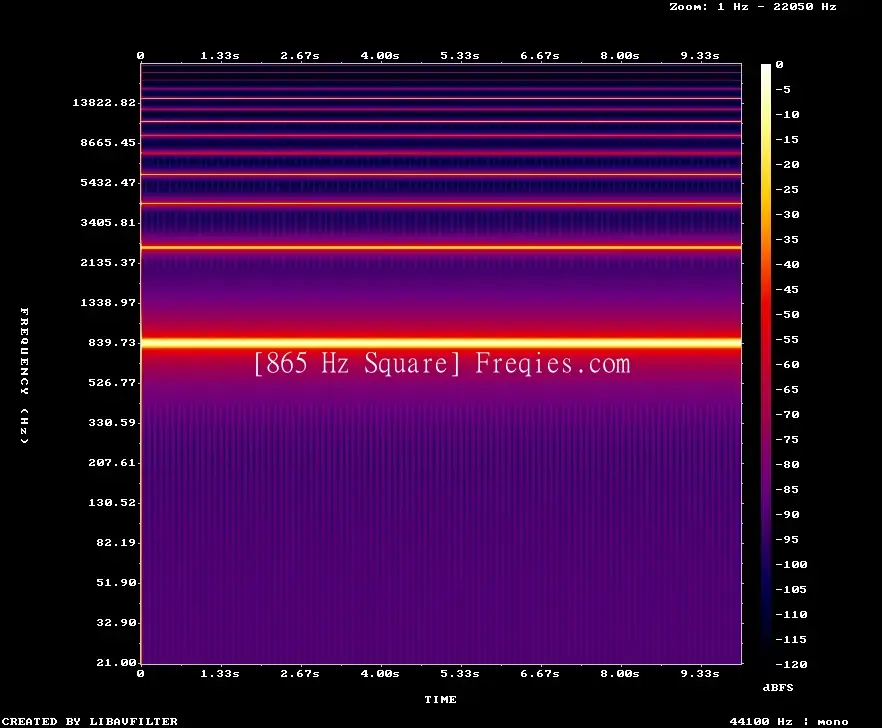The image size is (882, 728).
Task: Click the 8665.45 frequency tick label
Action: 108,142
